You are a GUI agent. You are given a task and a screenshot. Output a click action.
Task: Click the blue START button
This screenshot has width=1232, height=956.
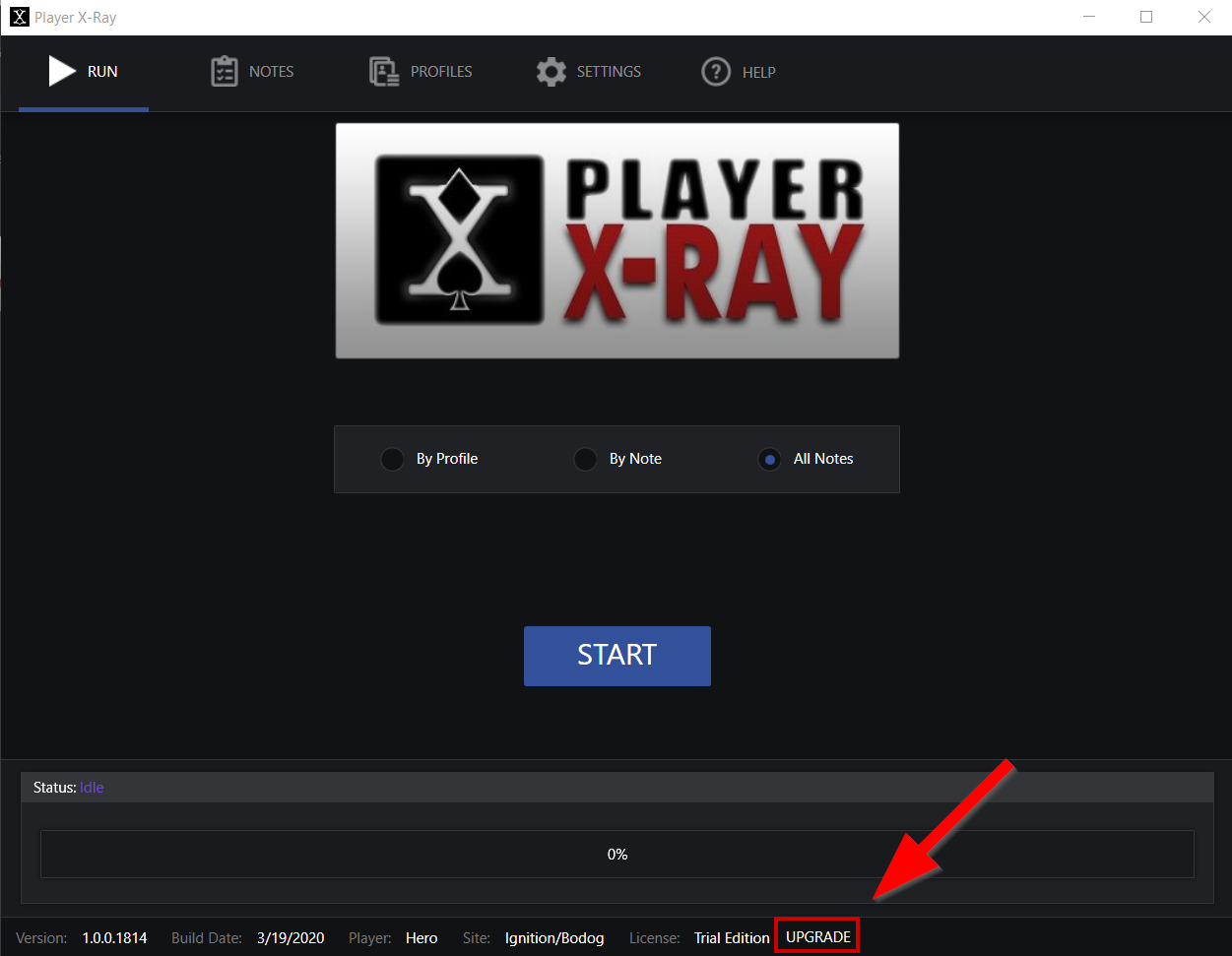(x=617, y=656)
